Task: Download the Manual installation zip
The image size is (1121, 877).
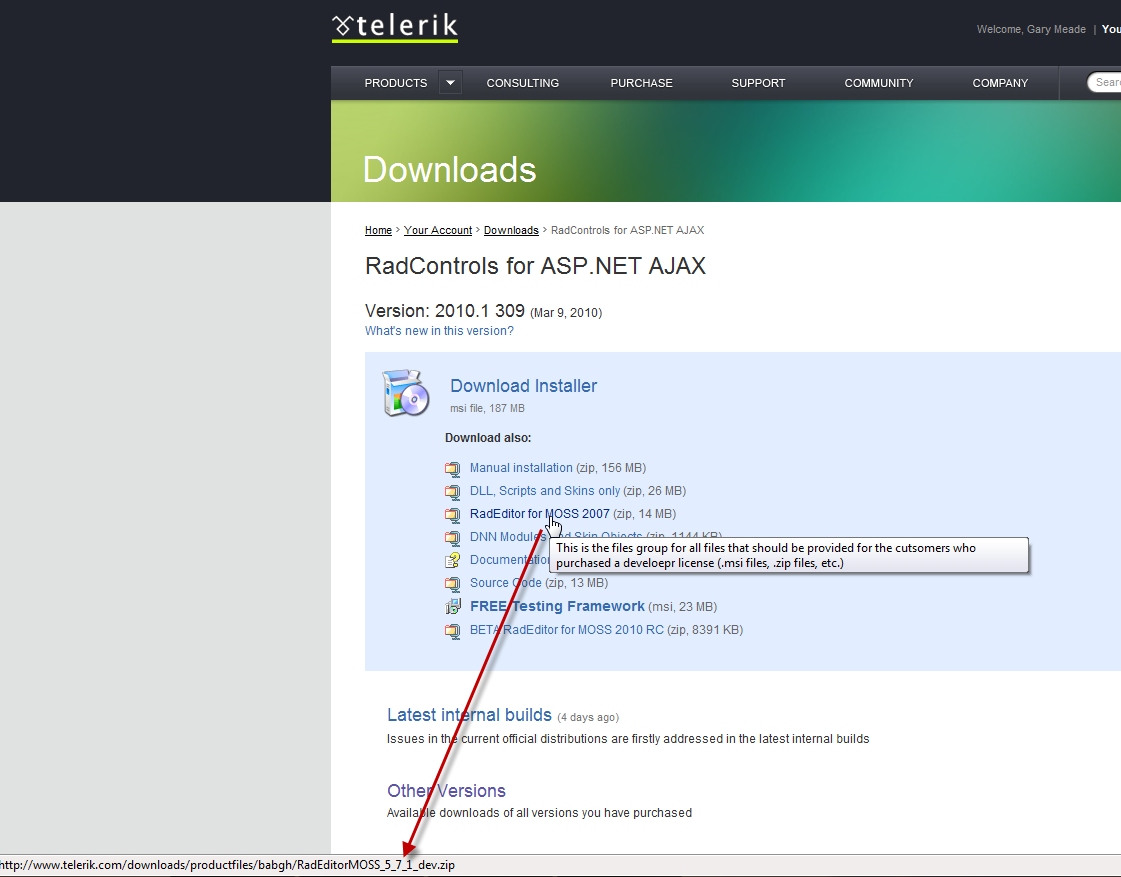Action: (x=521, y=467)
